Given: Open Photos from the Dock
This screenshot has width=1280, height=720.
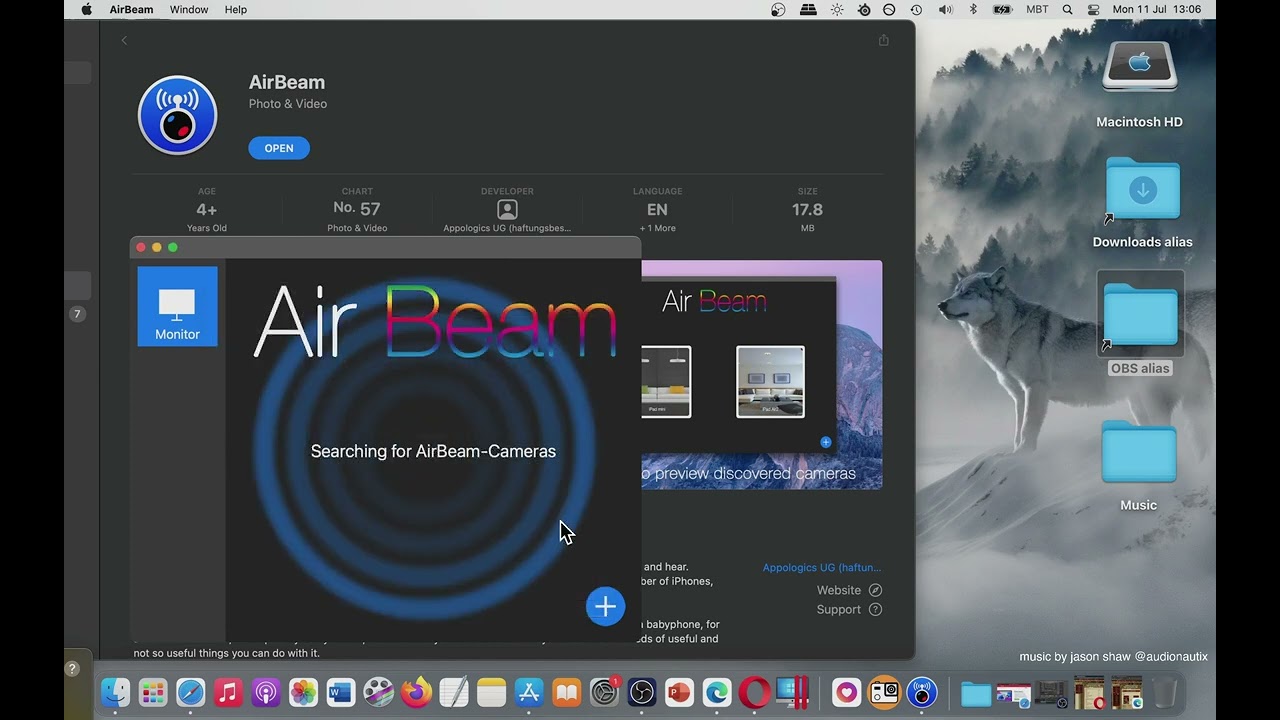Looking at the screenshot, I should pyautogui.click(x=303, y=692).
